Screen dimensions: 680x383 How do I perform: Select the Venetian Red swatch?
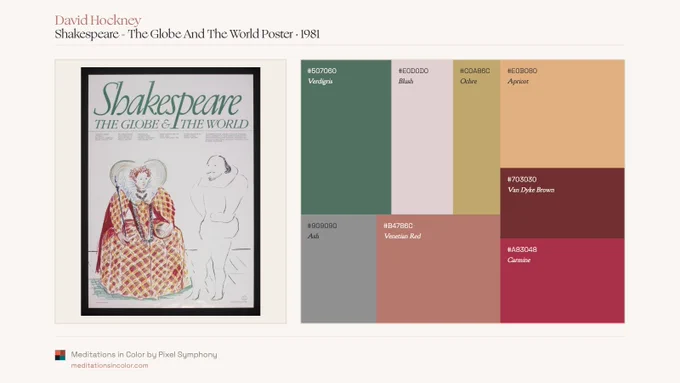click(438, 269)
